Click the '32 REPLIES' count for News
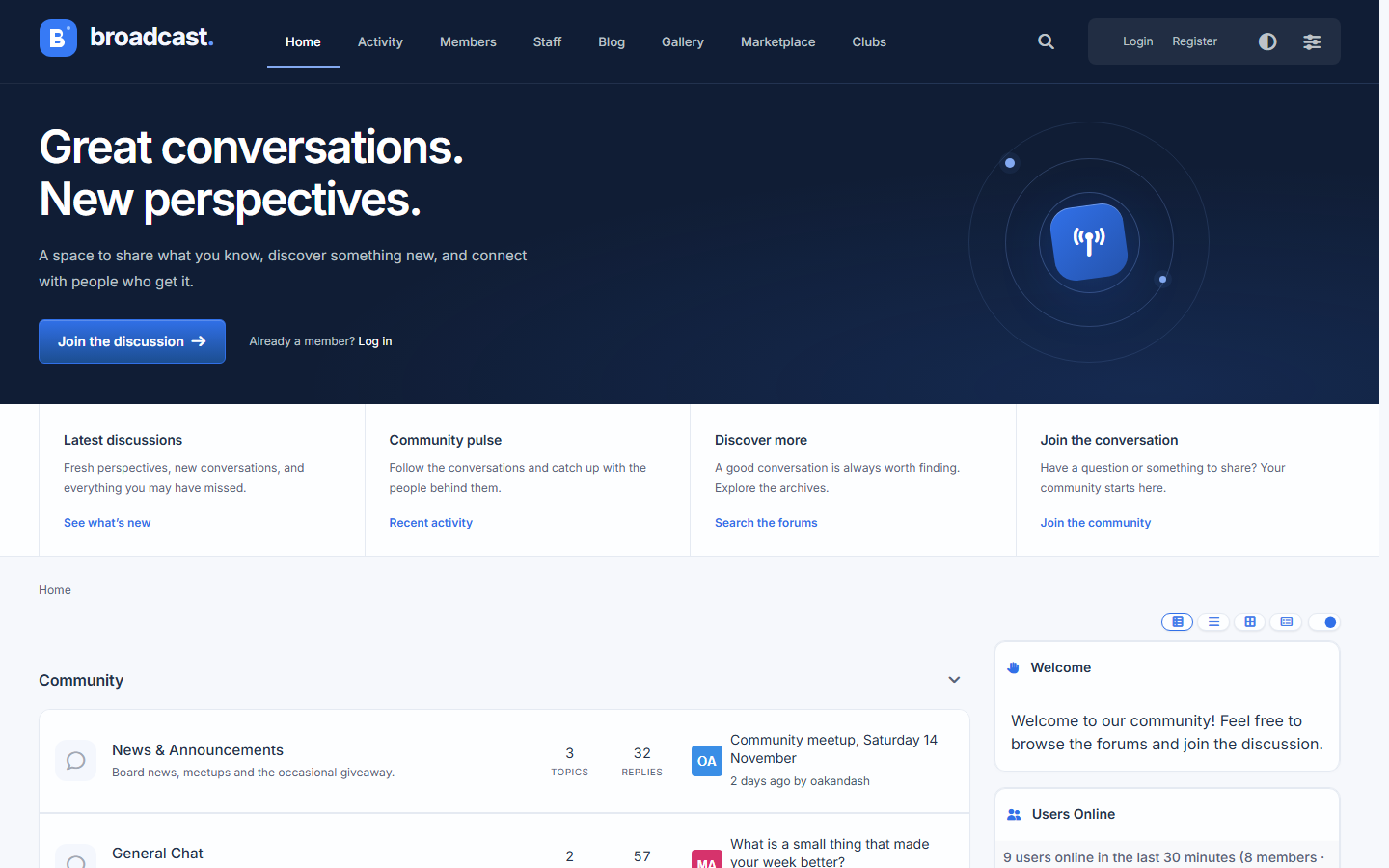 coord(642,761)
